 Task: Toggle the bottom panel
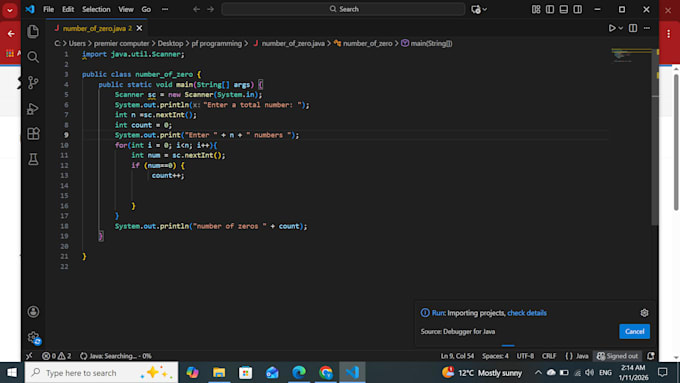pos(564,9)
